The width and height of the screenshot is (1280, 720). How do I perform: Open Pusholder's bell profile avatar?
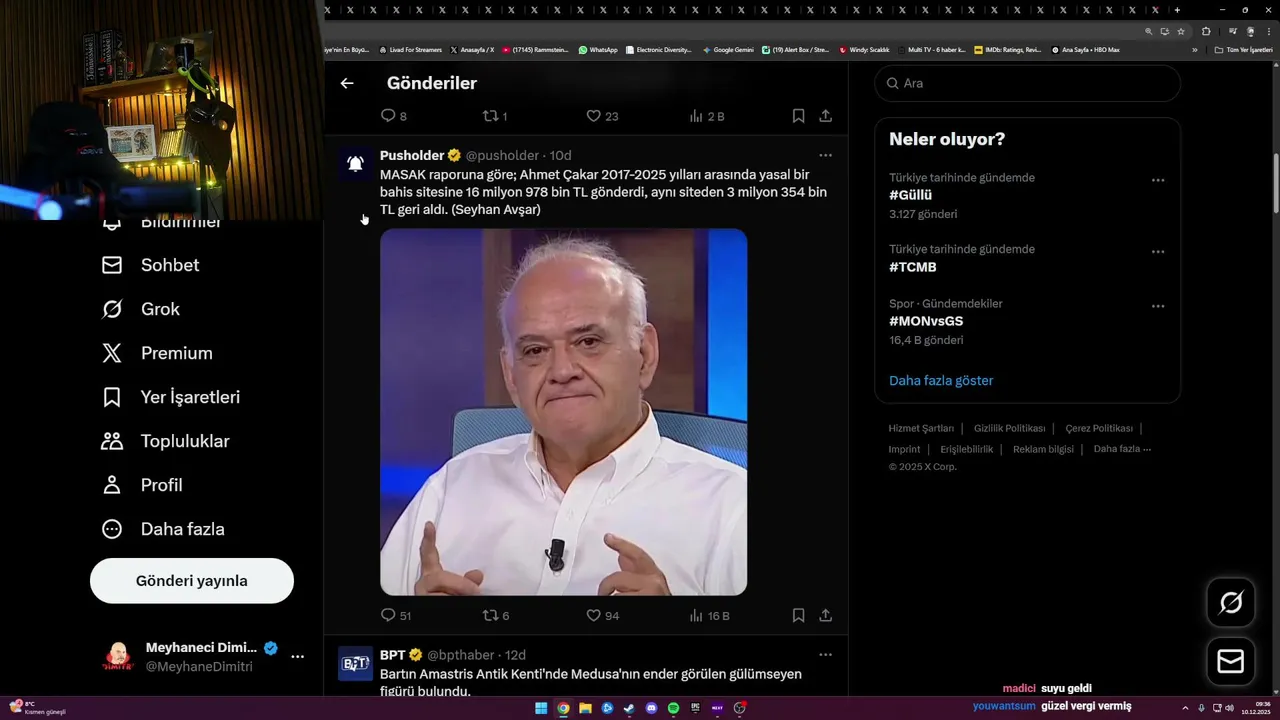coord(355,164)
